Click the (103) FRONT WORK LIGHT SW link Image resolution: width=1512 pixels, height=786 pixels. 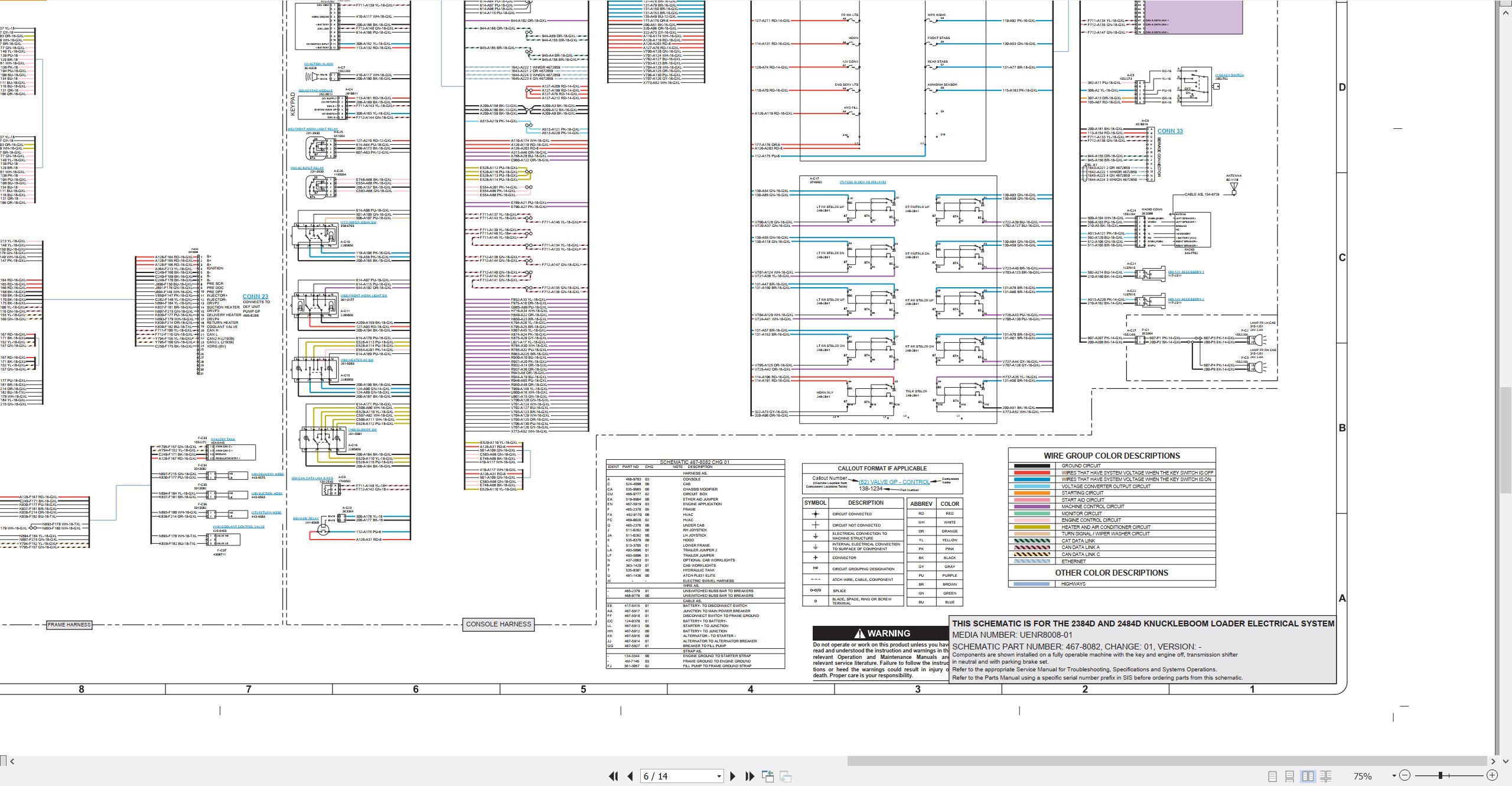tap(364, 295)
